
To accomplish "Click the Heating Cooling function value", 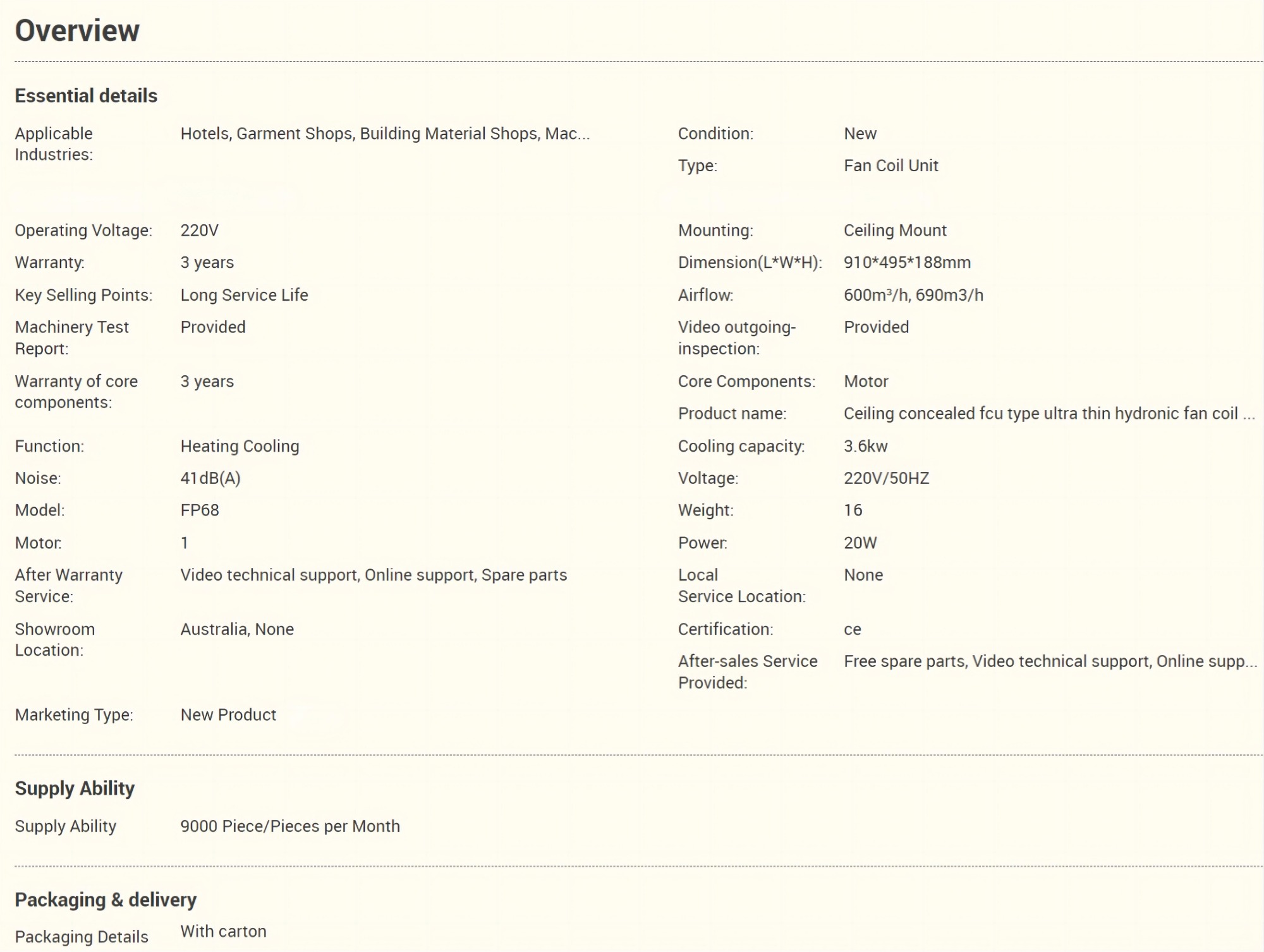I will coord(240,447).
